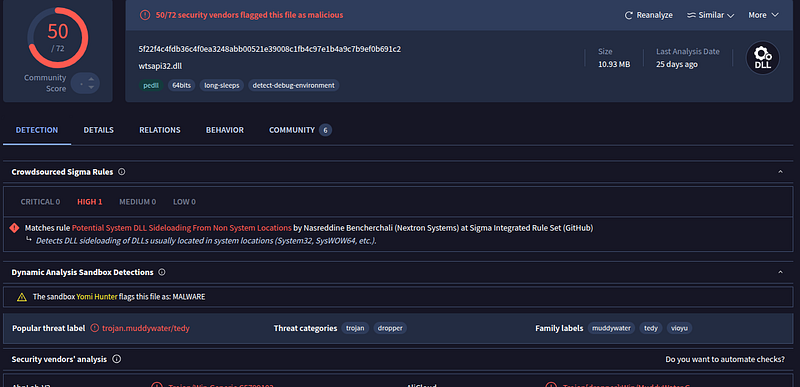Downvote the community score with down arrow
The width and height of the screenshot is (800, 387).
(x=91, y=87)
